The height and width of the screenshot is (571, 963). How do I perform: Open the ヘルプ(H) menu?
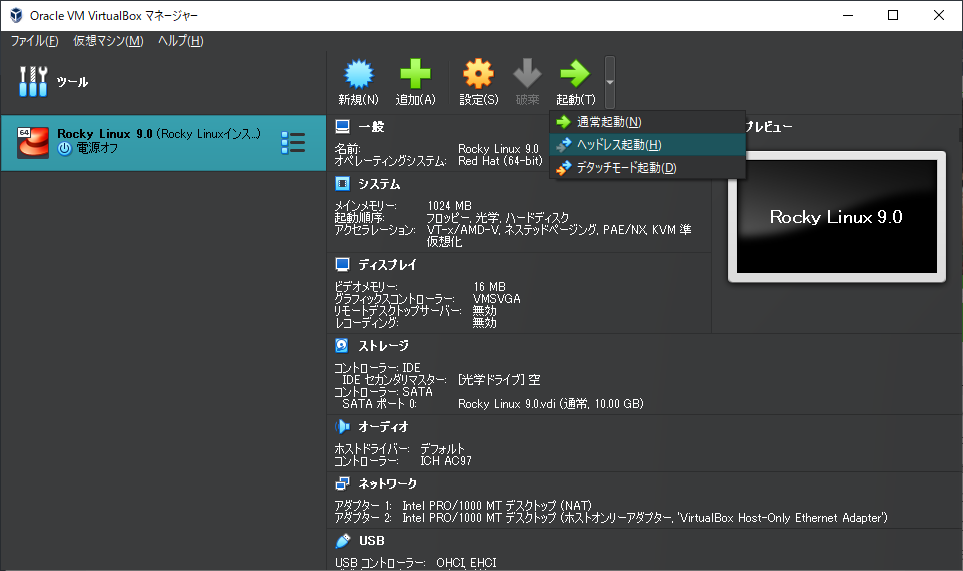point(181,41)
